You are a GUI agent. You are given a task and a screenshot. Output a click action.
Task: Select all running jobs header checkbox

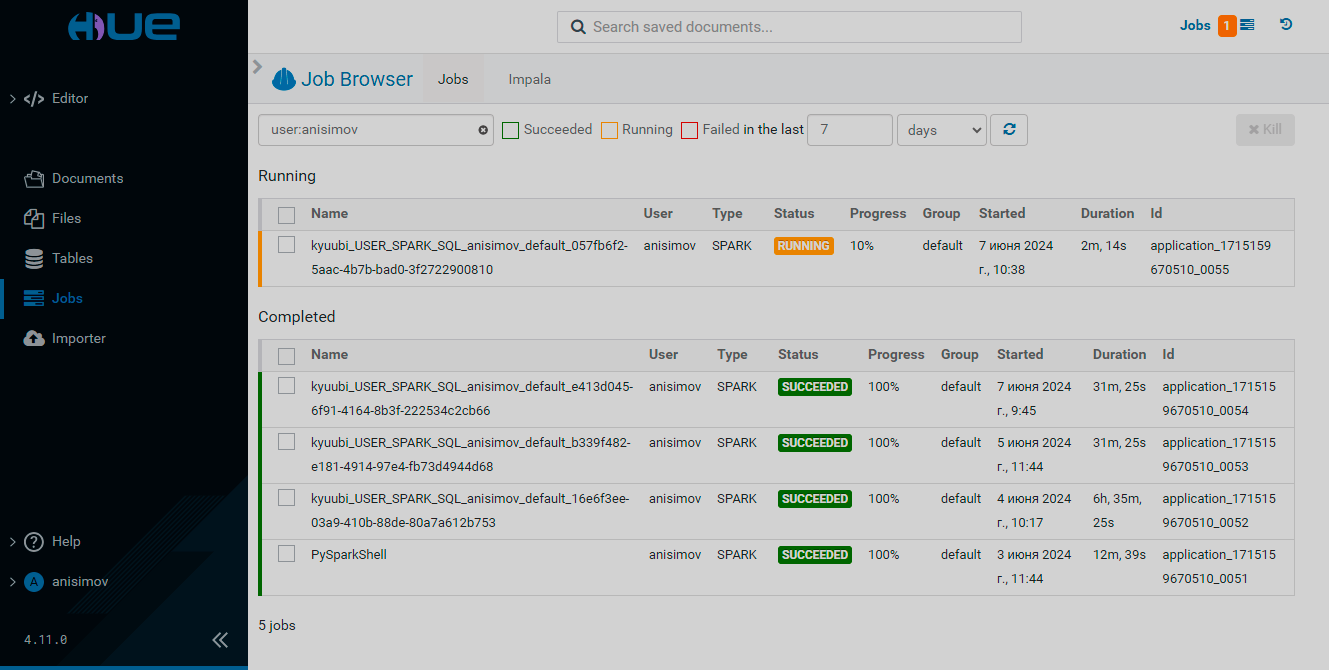287,215
